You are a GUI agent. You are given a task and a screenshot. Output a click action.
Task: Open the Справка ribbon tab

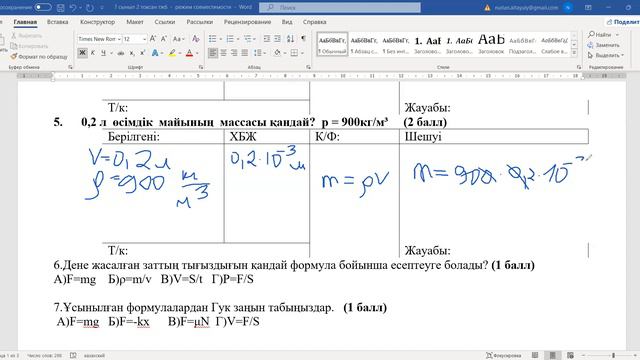314,22
